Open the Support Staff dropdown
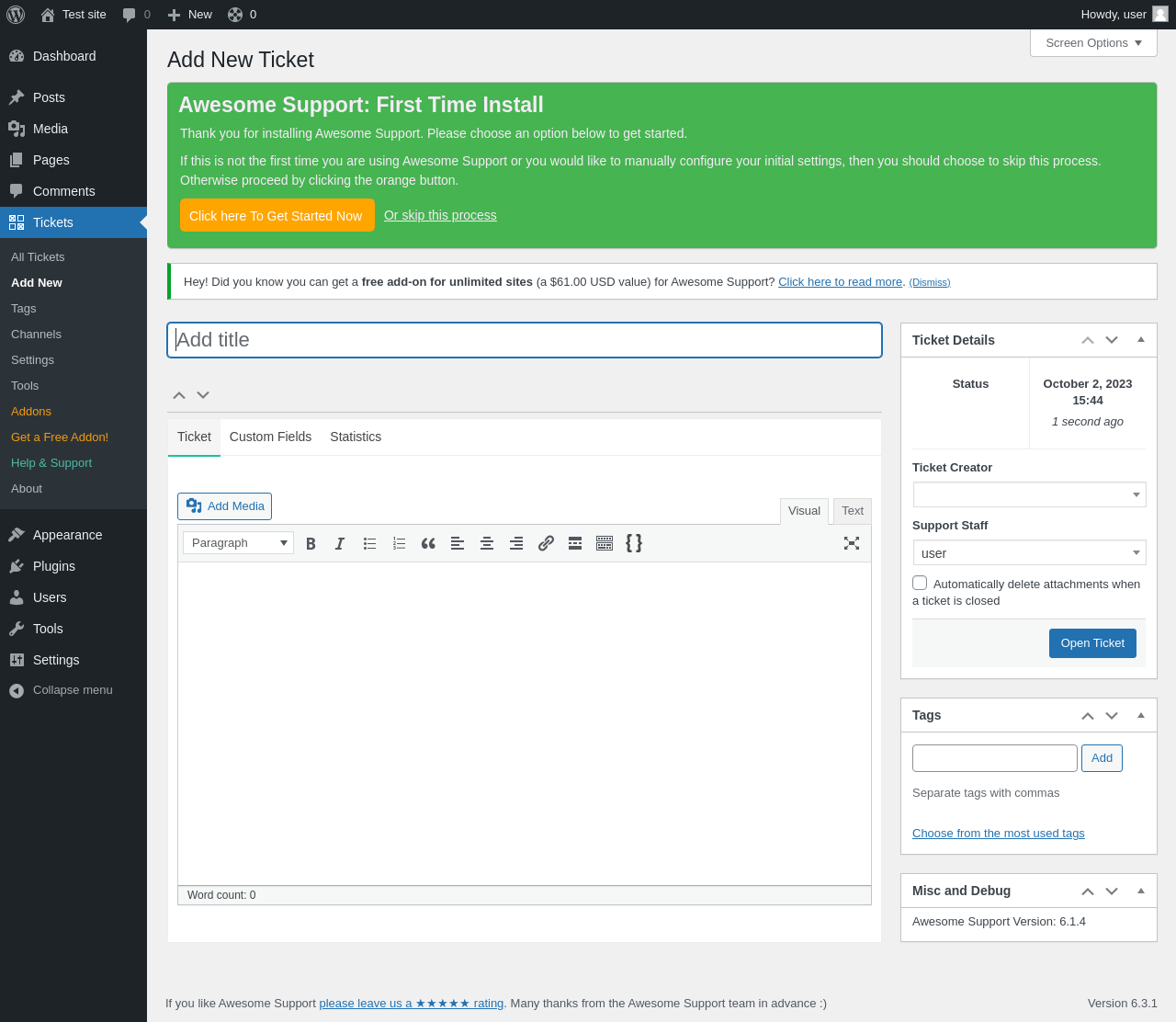Screen dimensions: 1176x1022 tap(1029, 552)
